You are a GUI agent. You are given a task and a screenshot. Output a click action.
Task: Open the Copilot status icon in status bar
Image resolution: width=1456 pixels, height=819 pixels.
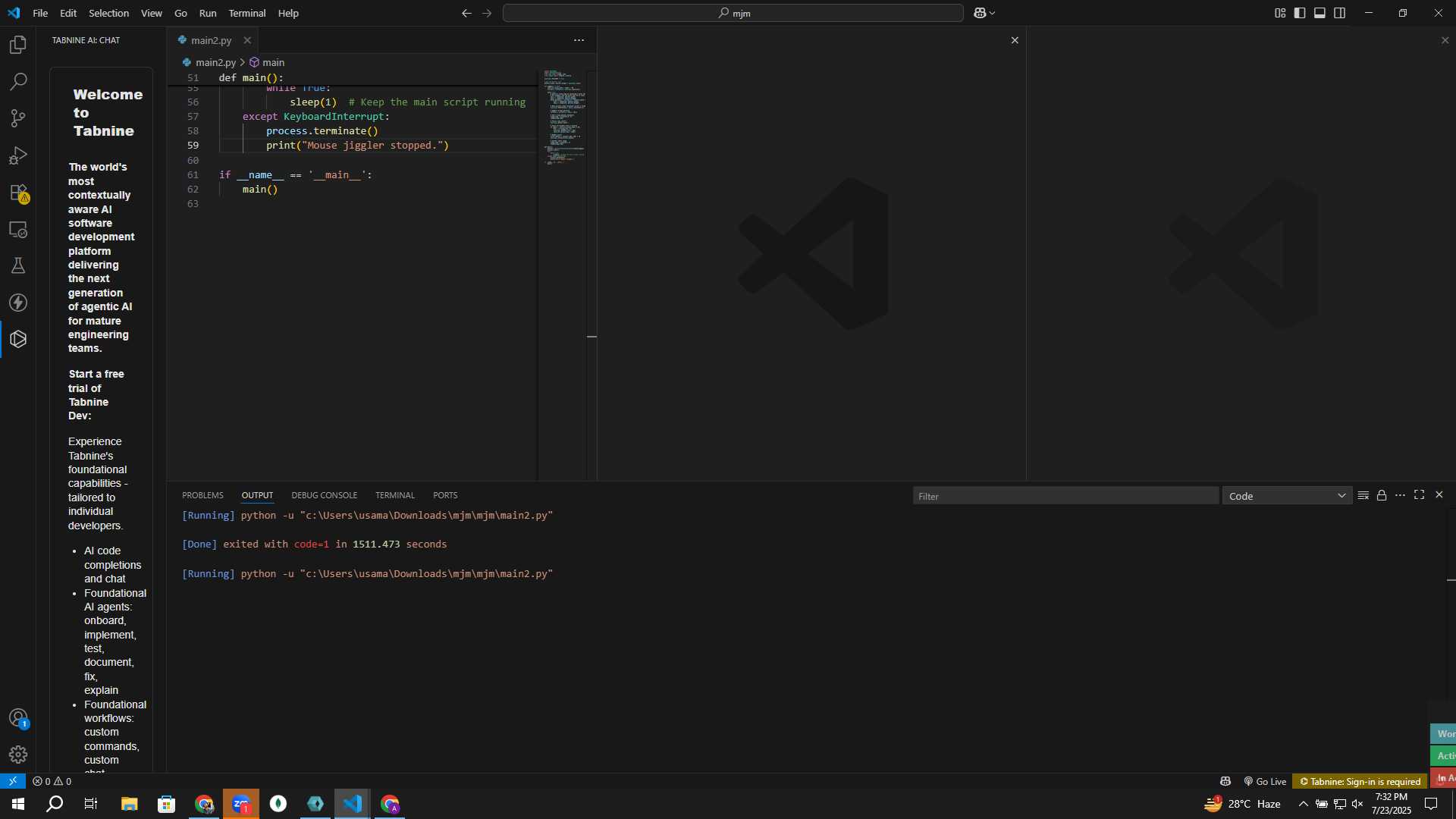tap(1225, 781)
